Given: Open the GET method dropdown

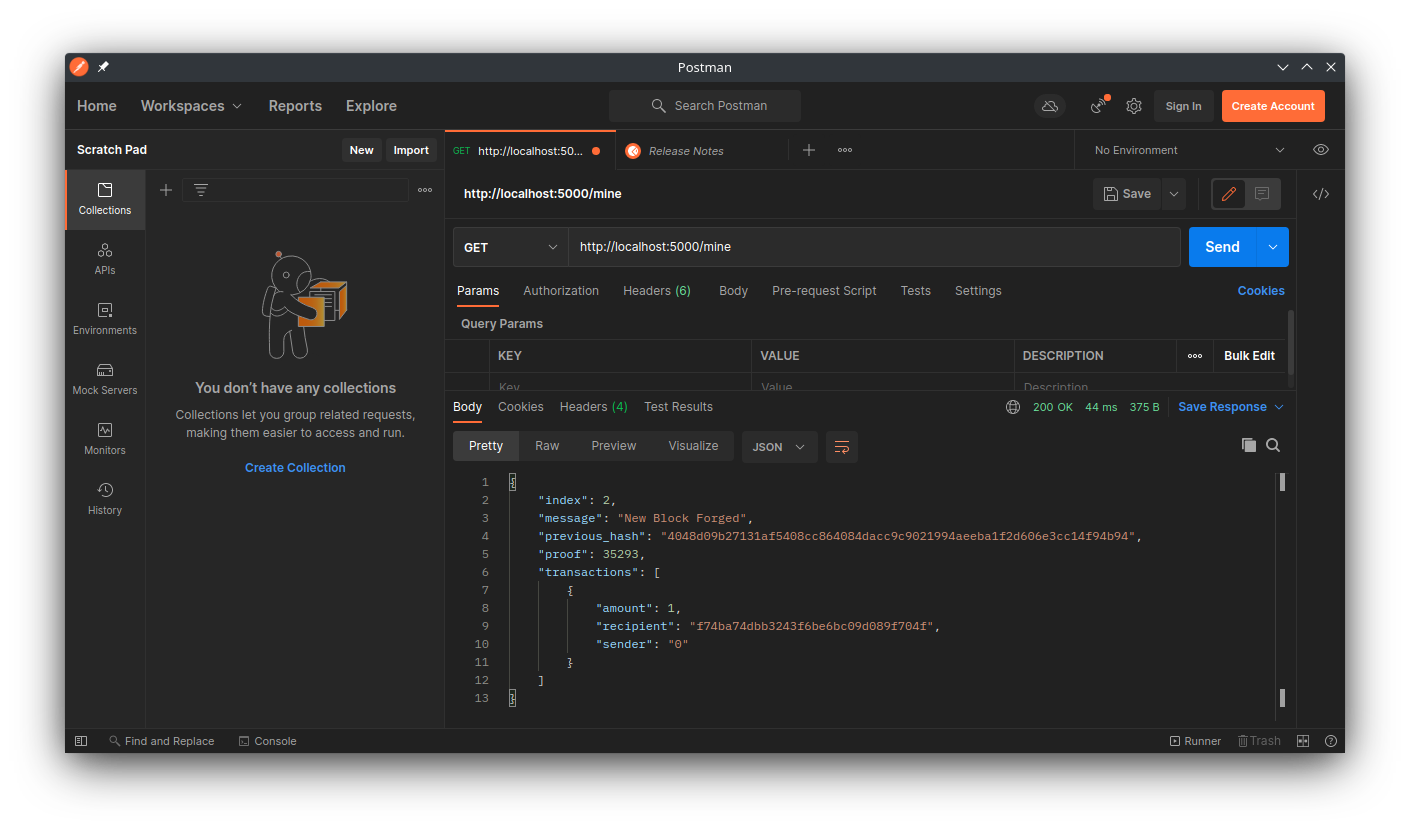Looking at the screenshot, I should click(509, 246).
